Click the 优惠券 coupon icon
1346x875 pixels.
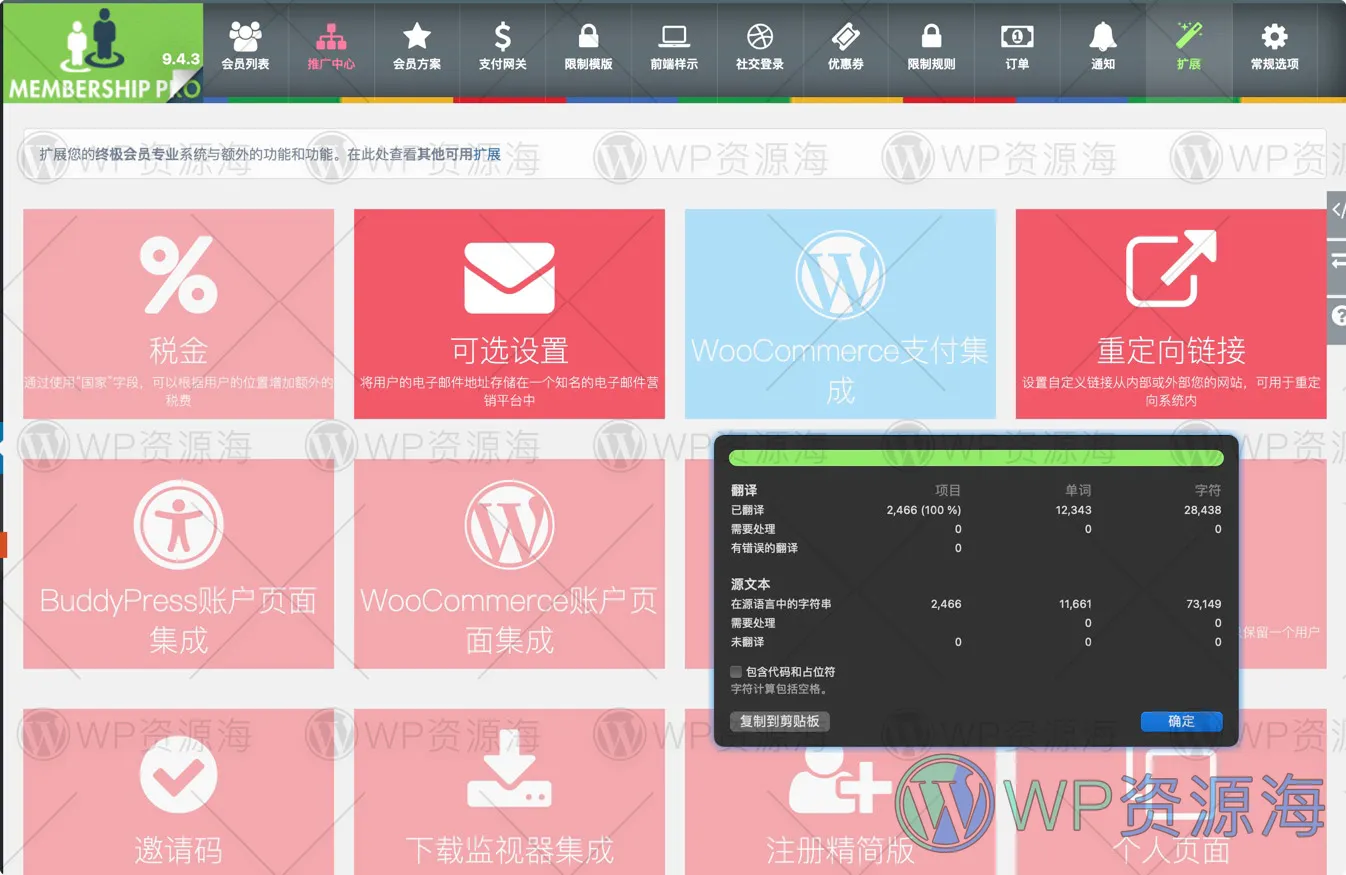[x=845, y=47]
